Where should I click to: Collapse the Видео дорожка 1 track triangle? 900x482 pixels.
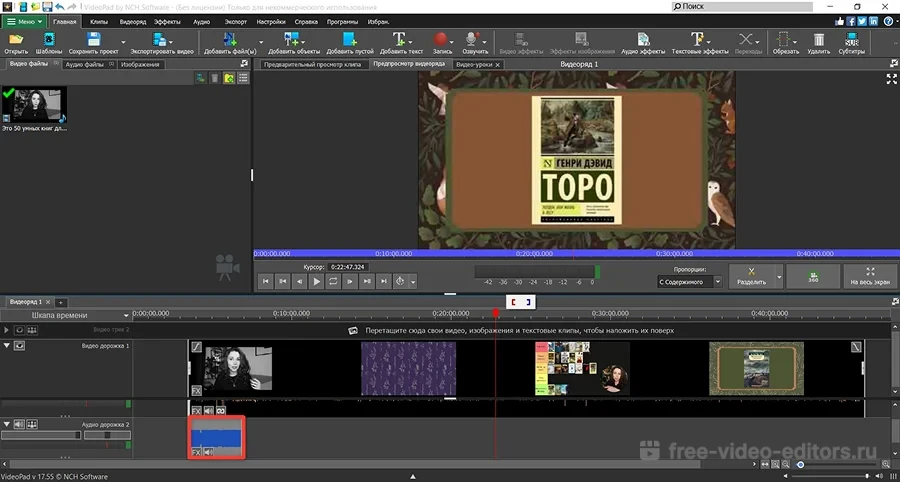point(7,345)
